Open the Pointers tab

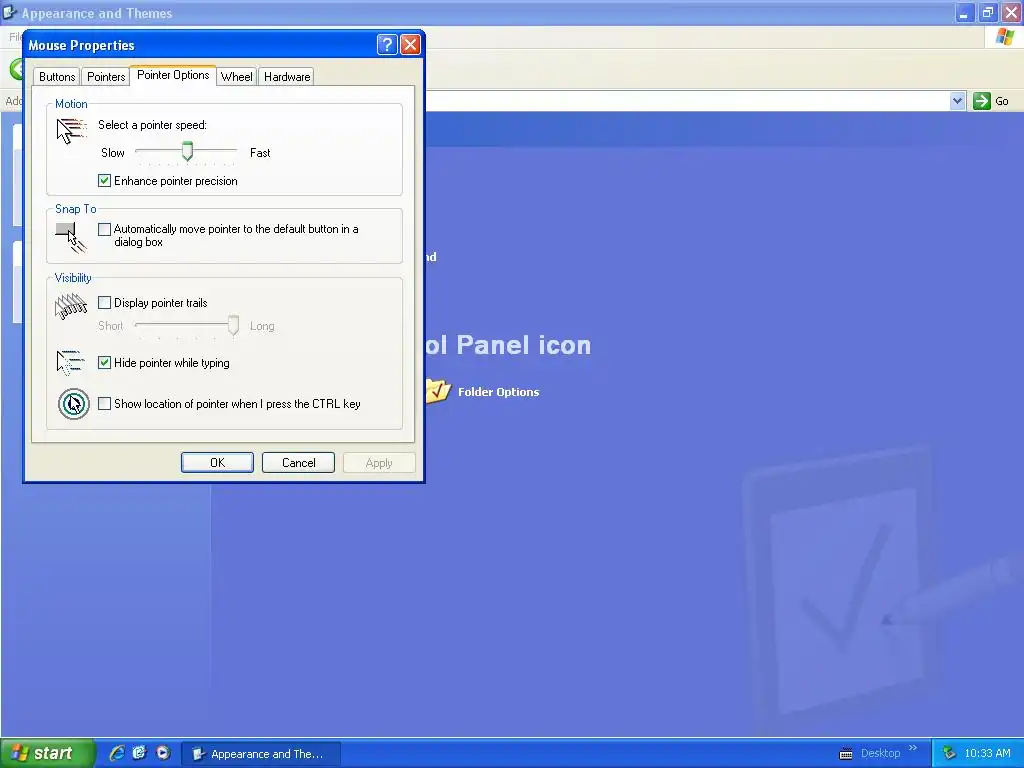click(x=106, y=76)
